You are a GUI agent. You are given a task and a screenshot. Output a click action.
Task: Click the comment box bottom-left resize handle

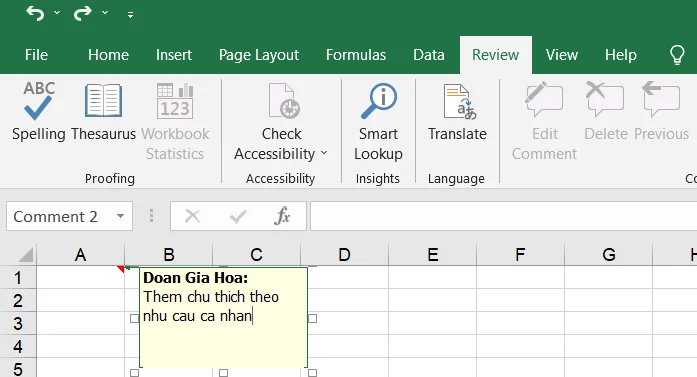click(134, 373)
